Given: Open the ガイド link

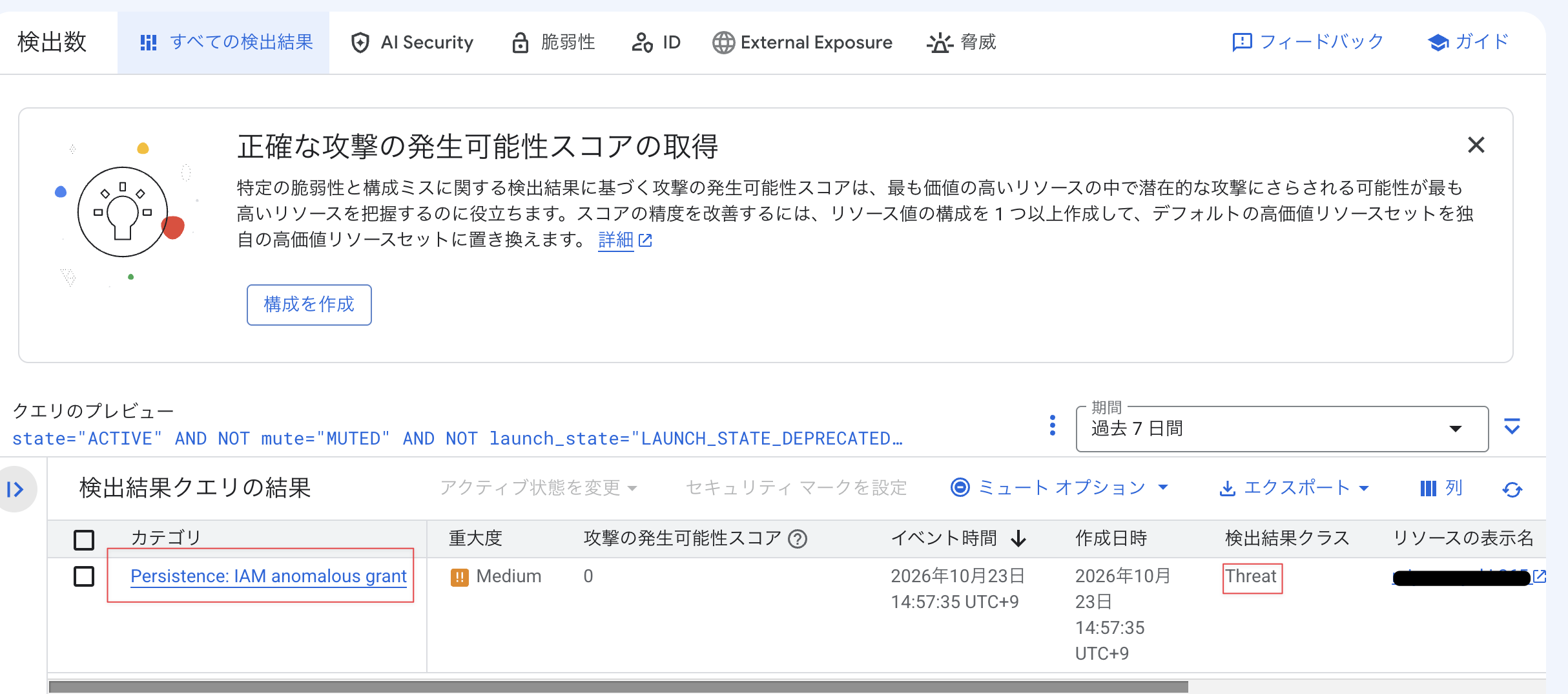Looking at the screenshot, I should [x=1468, y=42].
